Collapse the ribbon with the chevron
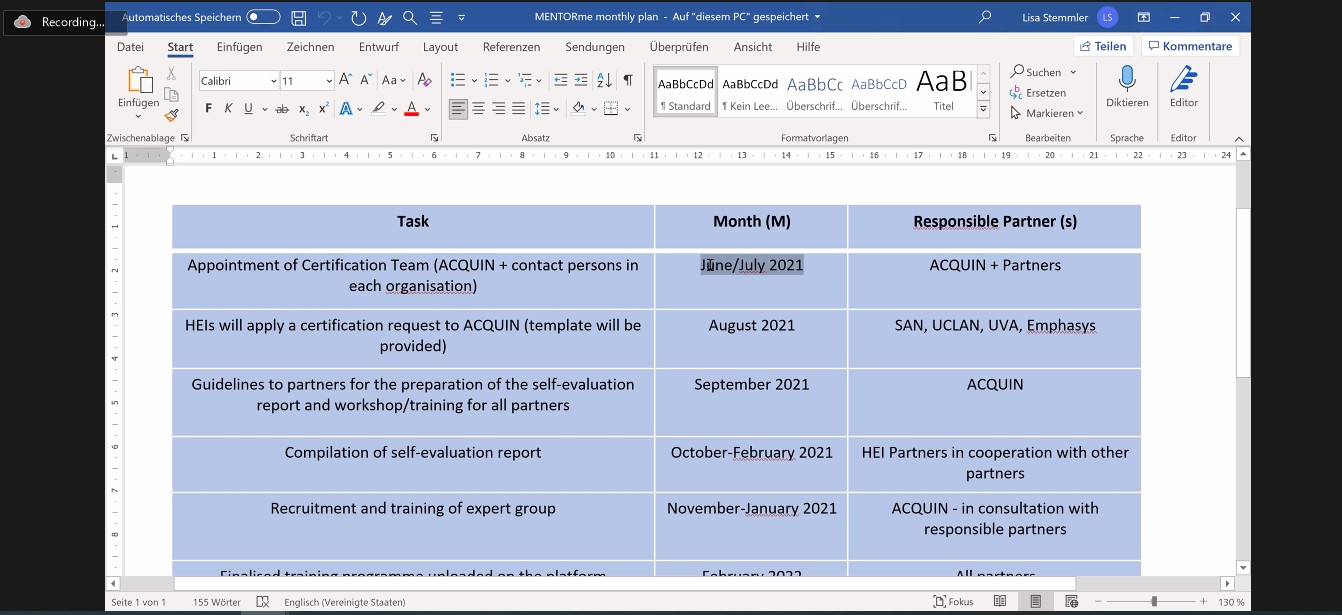1342x615 pixels. [x=1239, y=138]
